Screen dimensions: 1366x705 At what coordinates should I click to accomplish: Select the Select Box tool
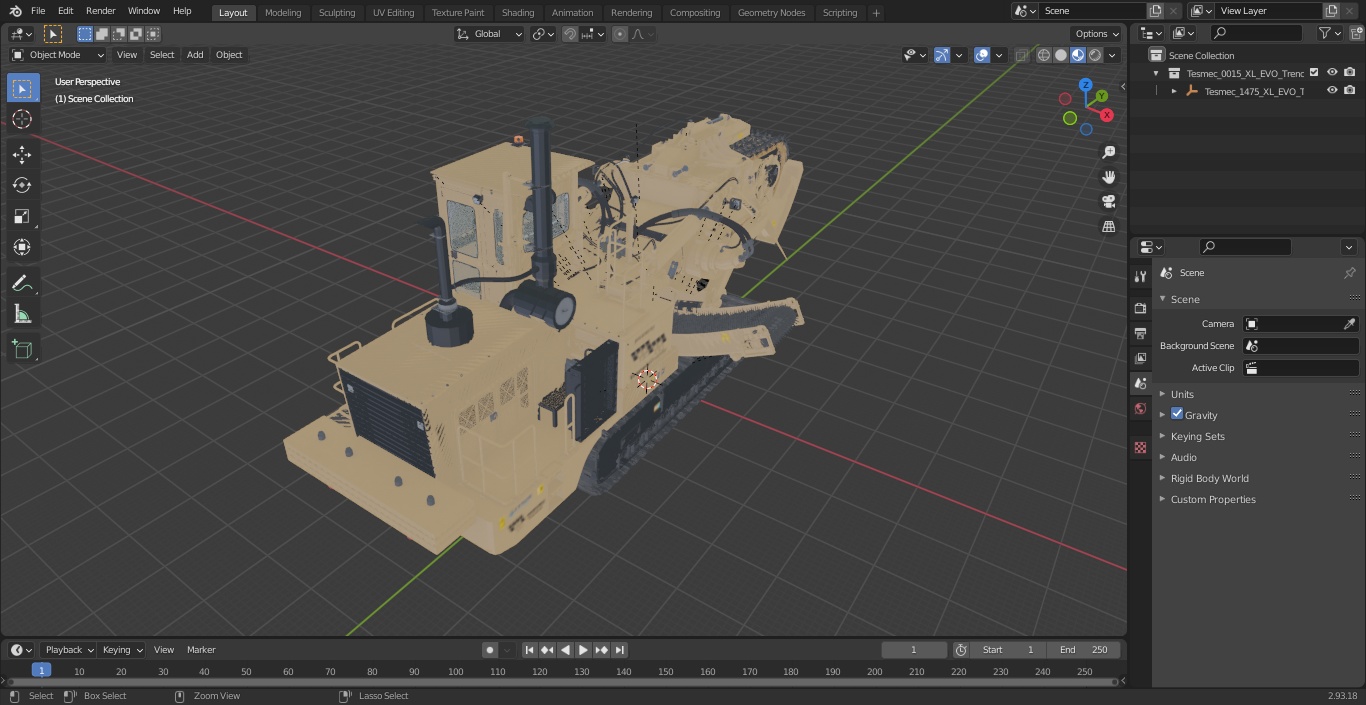click(22, 88)
